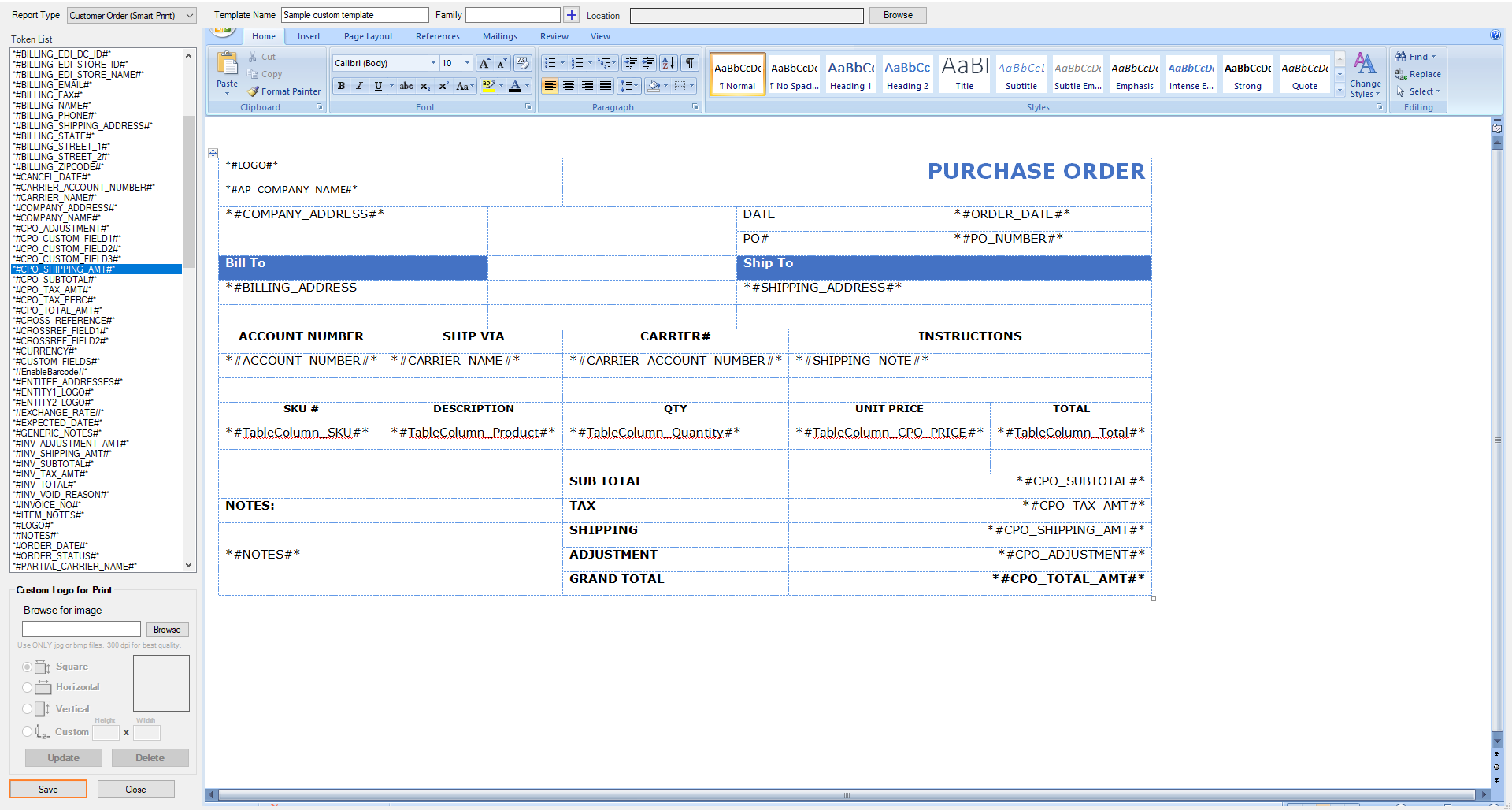Click the Sort A-Z icon
The image size is (1512, 810).
668,63
